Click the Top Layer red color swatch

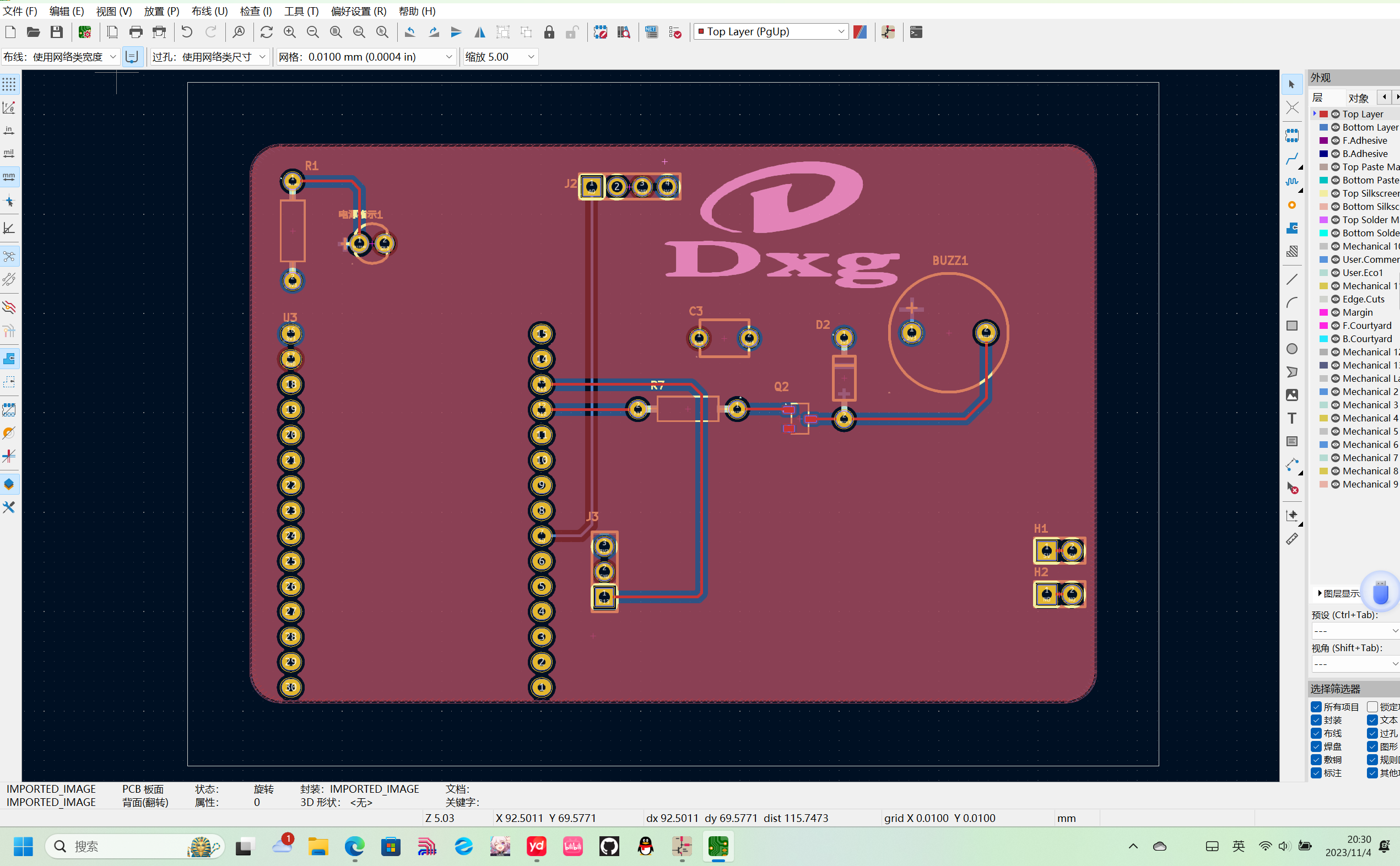1324,114
